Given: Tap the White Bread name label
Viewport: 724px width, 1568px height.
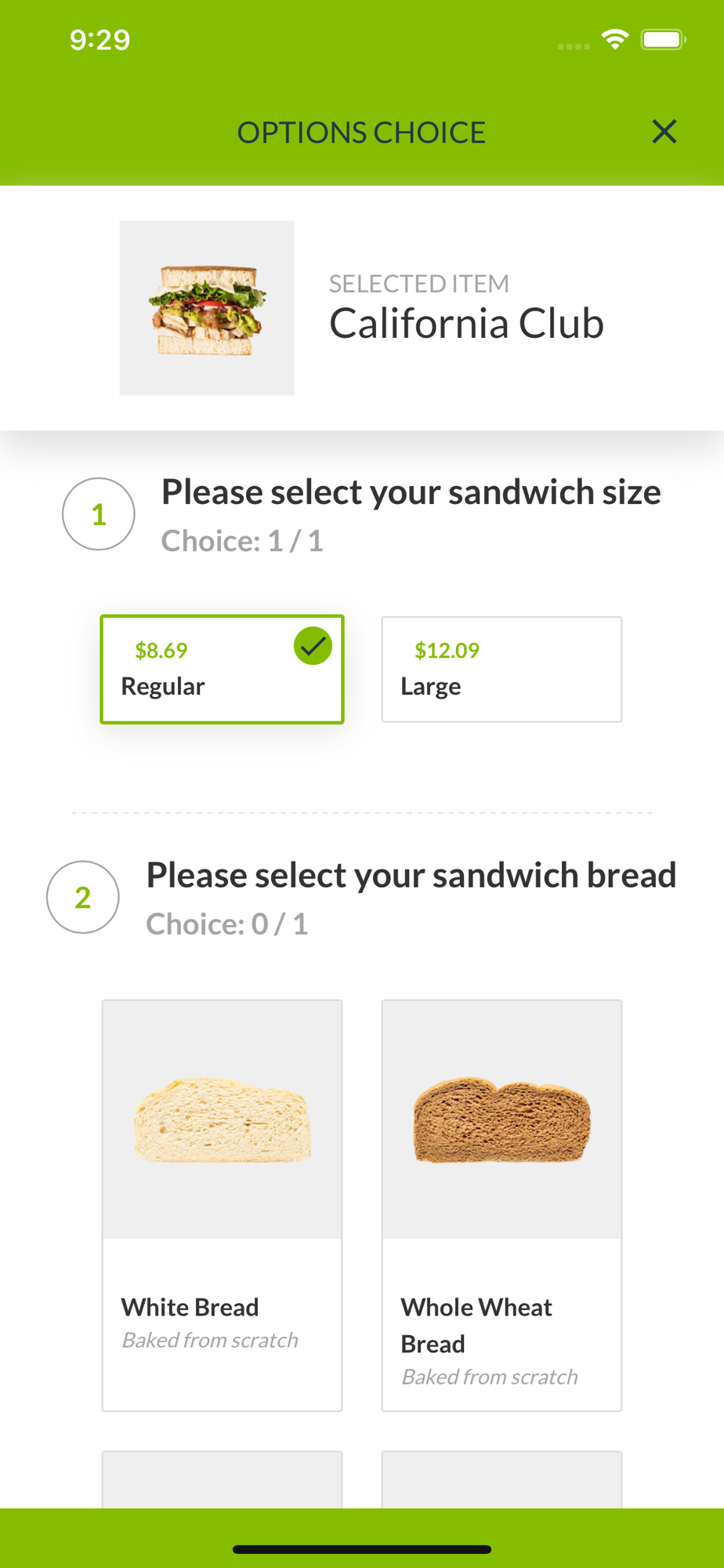Looking at the screenshot, I should point(190,1307).
